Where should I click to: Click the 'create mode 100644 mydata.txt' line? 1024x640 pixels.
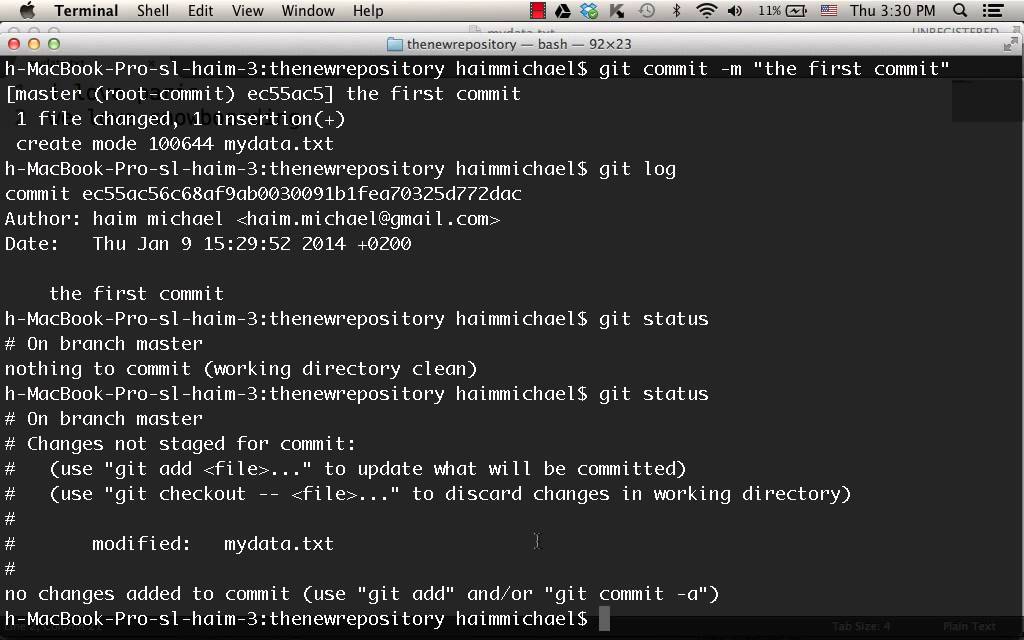click(174, 144)
